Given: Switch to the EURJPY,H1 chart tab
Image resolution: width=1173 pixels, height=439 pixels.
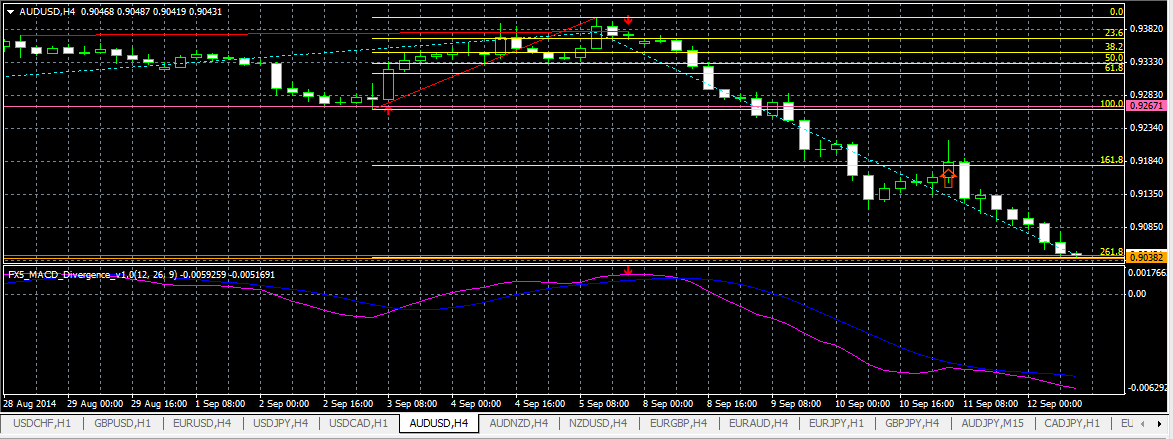Looking at the screenshot, I should (x=838, y=423).
